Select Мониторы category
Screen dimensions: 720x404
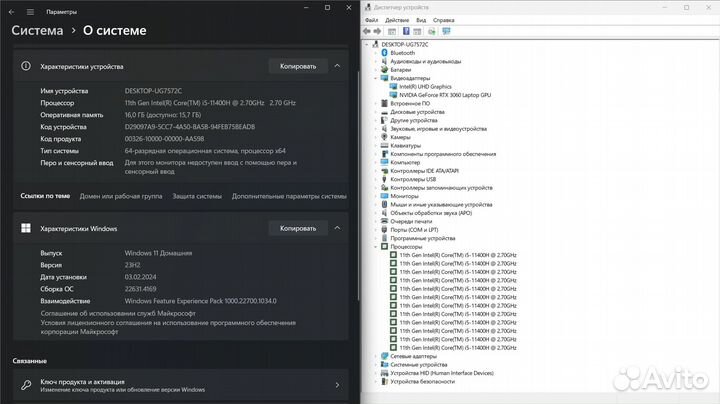[404, 196]
